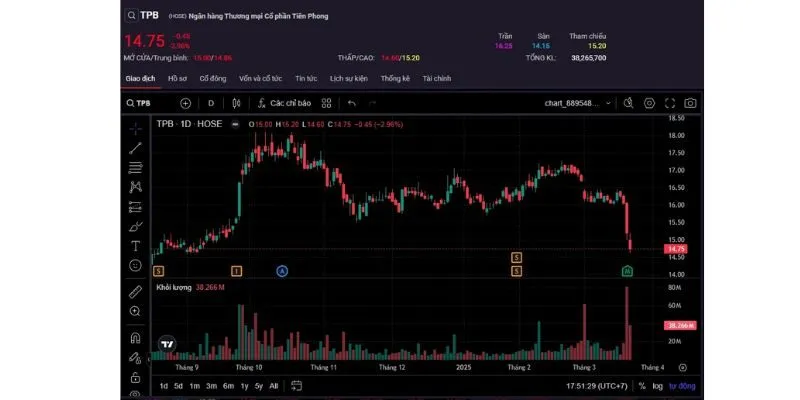
Task: Collapse the TPB 1D HOSE legend
Action: [x=235, y=124]
